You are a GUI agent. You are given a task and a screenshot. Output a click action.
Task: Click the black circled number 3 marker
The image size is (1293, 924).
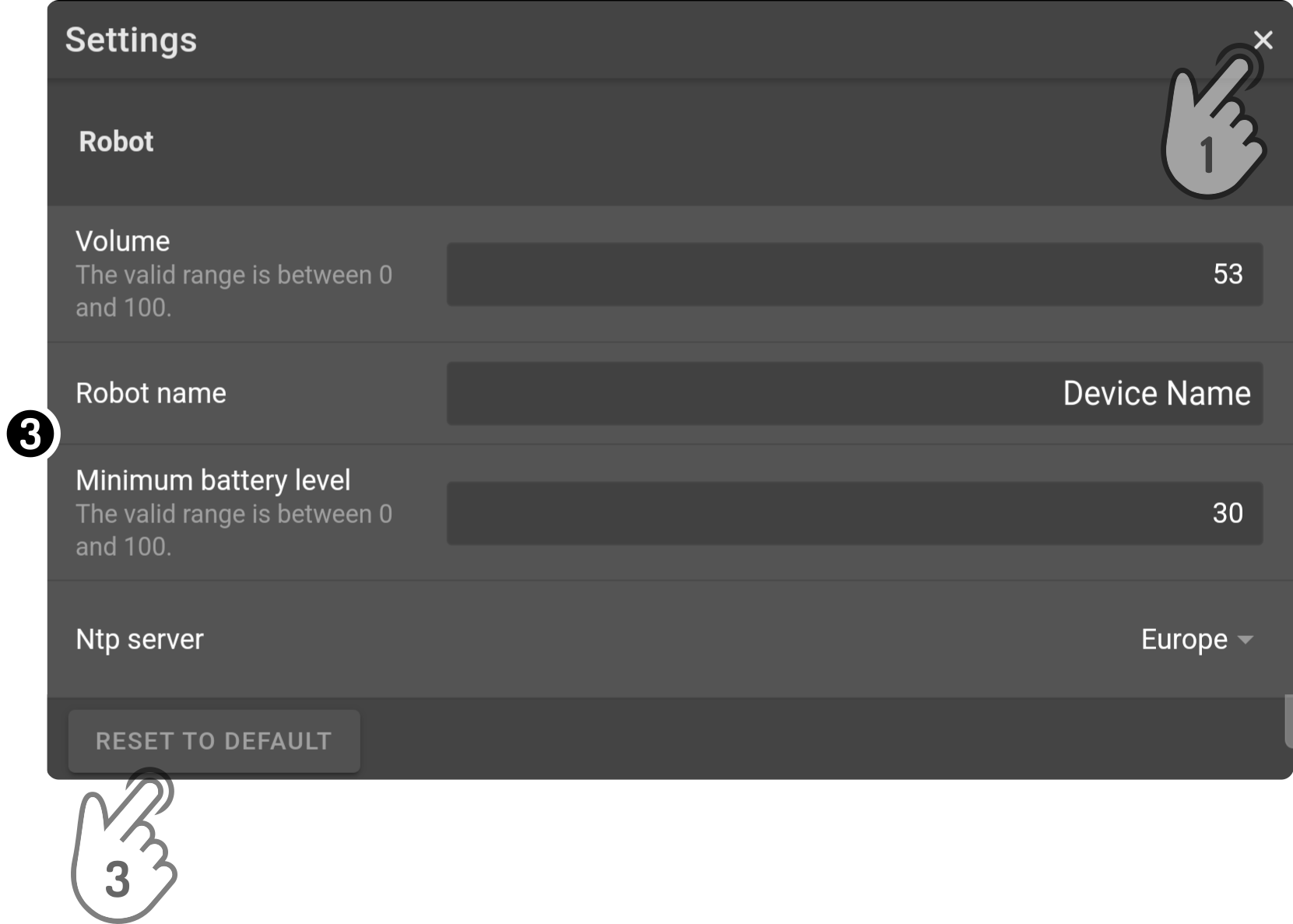pos(30,434)
